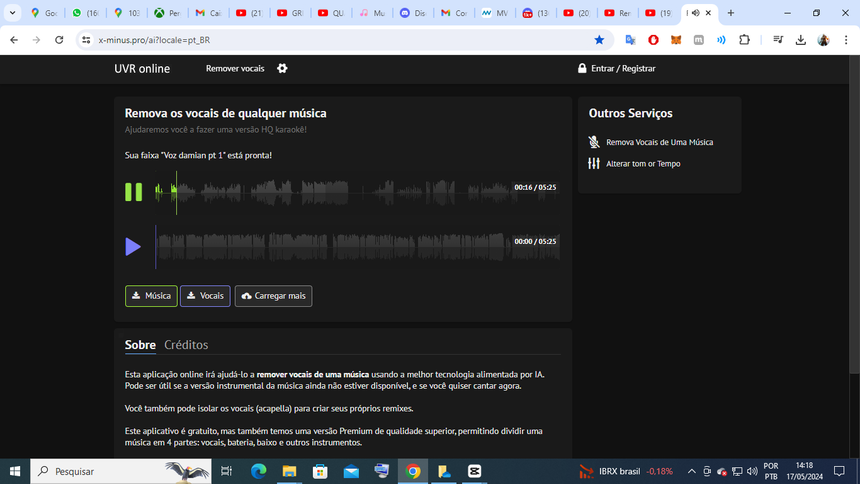The image size is (860, 484).
Task: Switch to the YouTube QU tab
Action: (x=332, y=13)
